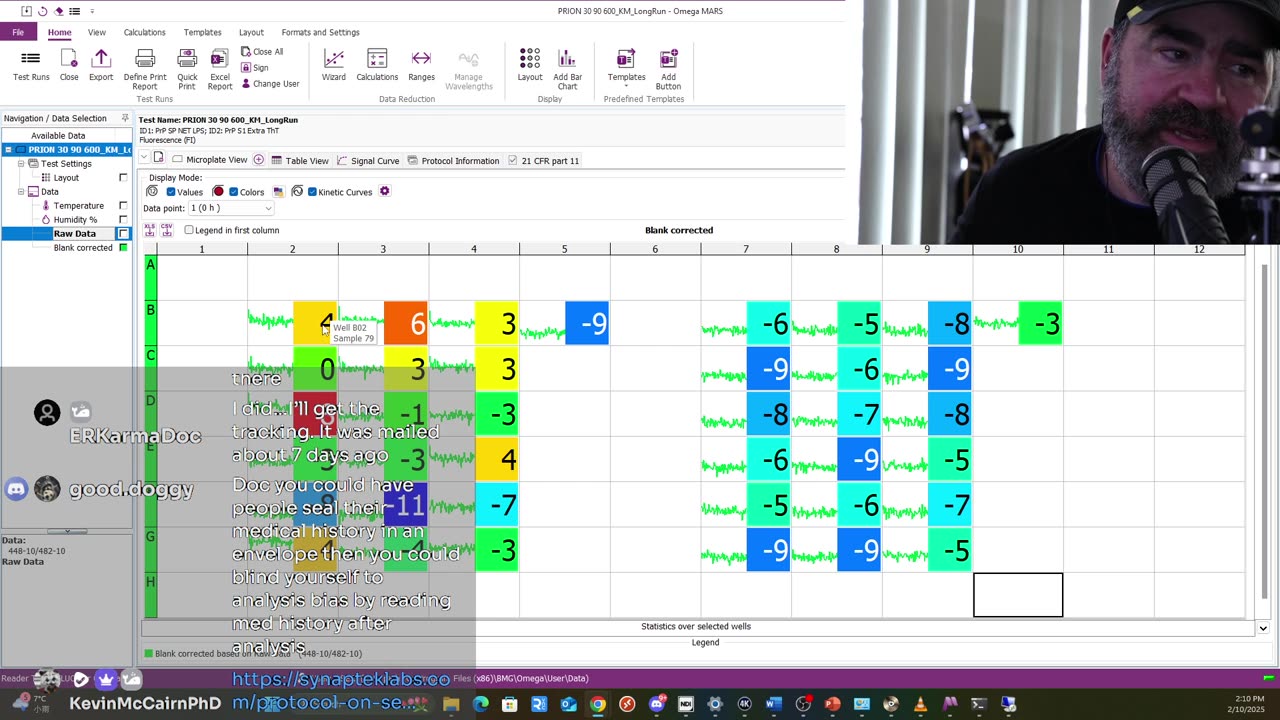
Task: Open VLC media player from taskbar
Action: tap(920, 704)
